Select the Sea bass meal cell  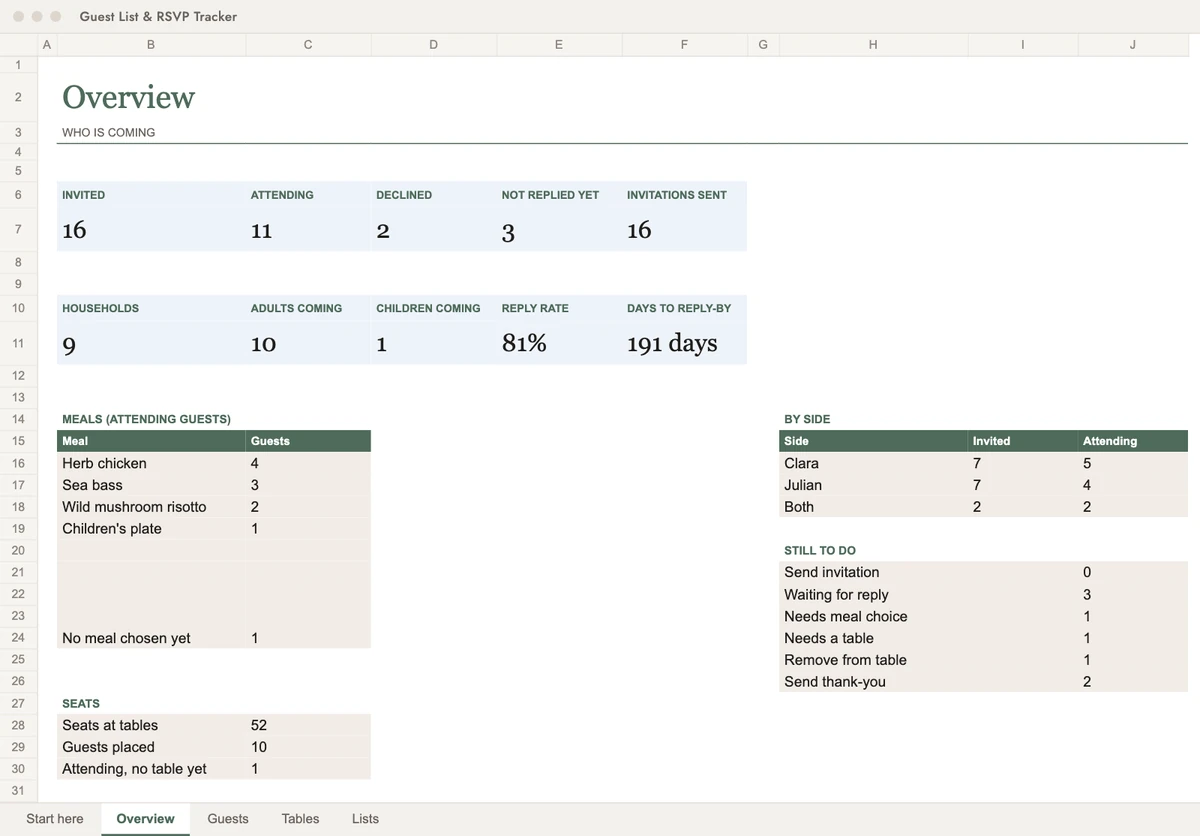pyautogui.click(x=151, y=485)
